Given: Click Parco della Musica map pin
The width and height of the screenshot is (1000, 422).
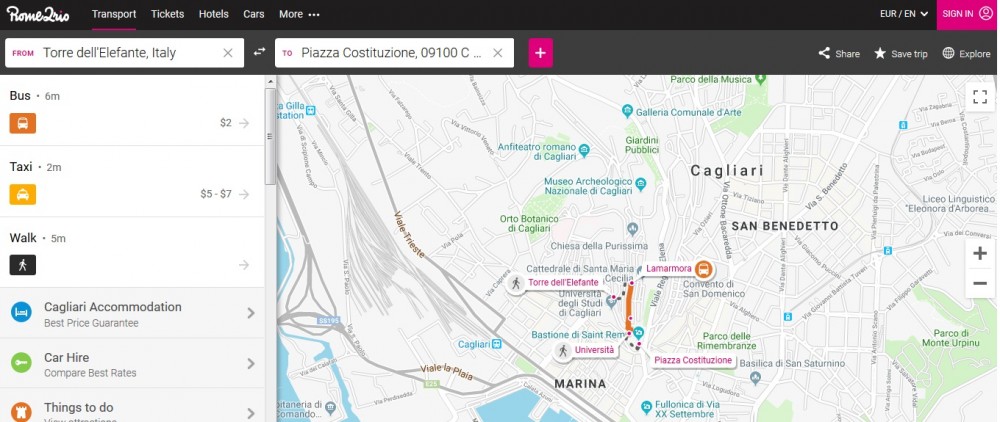Looking at the screenshot, I should [x=760, y=79].
